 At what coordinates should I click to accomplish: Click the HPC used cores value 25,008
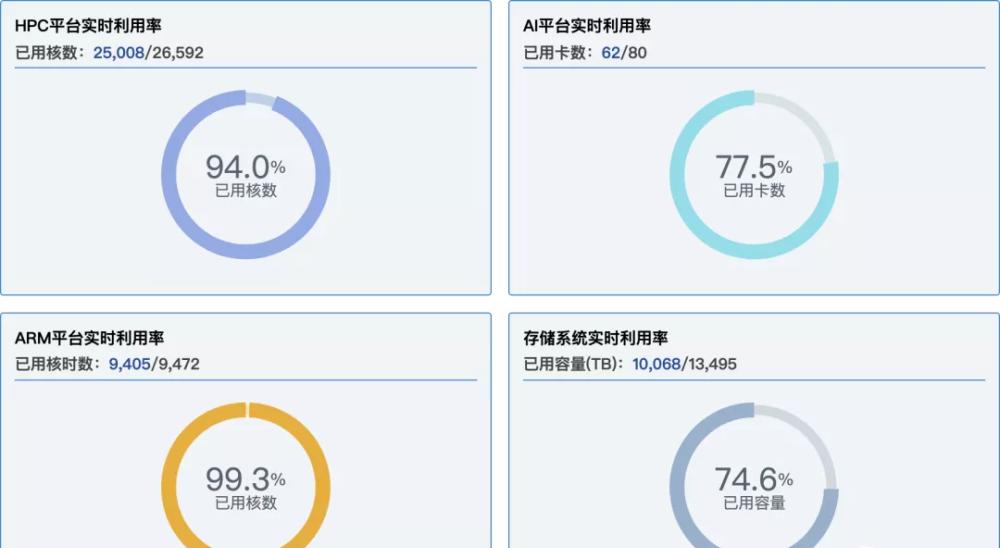(x=119, y=52)
